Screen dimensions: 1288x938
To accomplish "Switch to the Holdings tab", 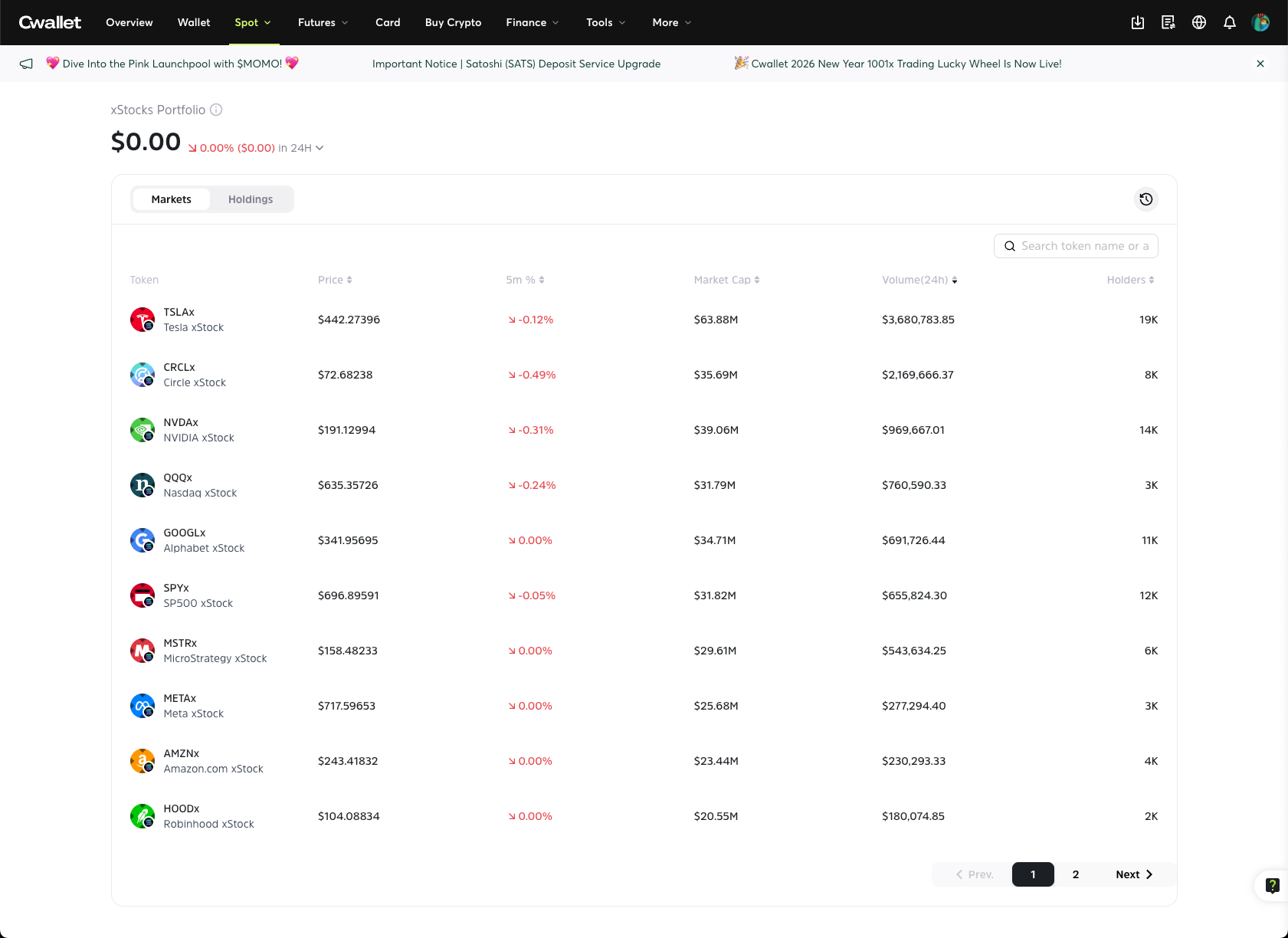I will [x=251, y=199].
